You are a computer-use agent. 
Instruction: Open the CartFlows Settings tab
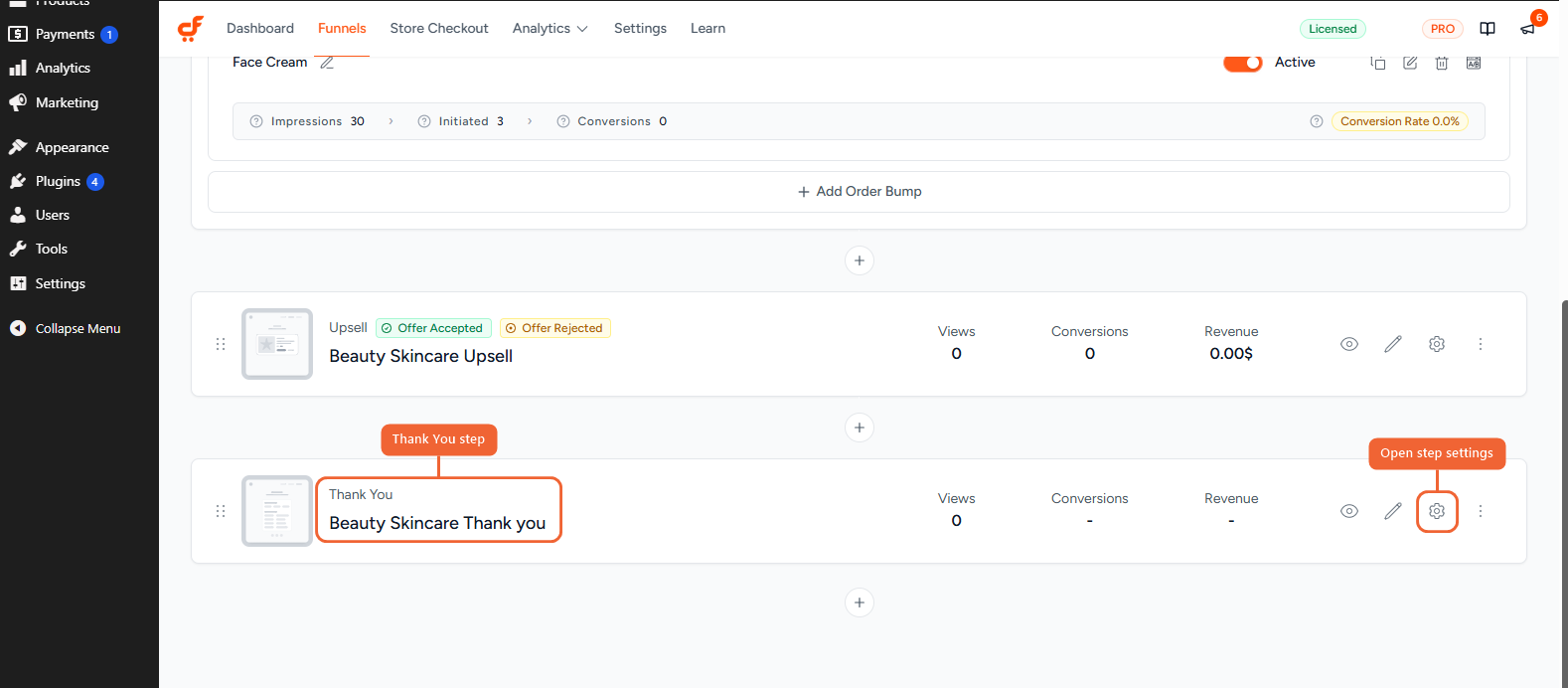[x=640, y=29]
